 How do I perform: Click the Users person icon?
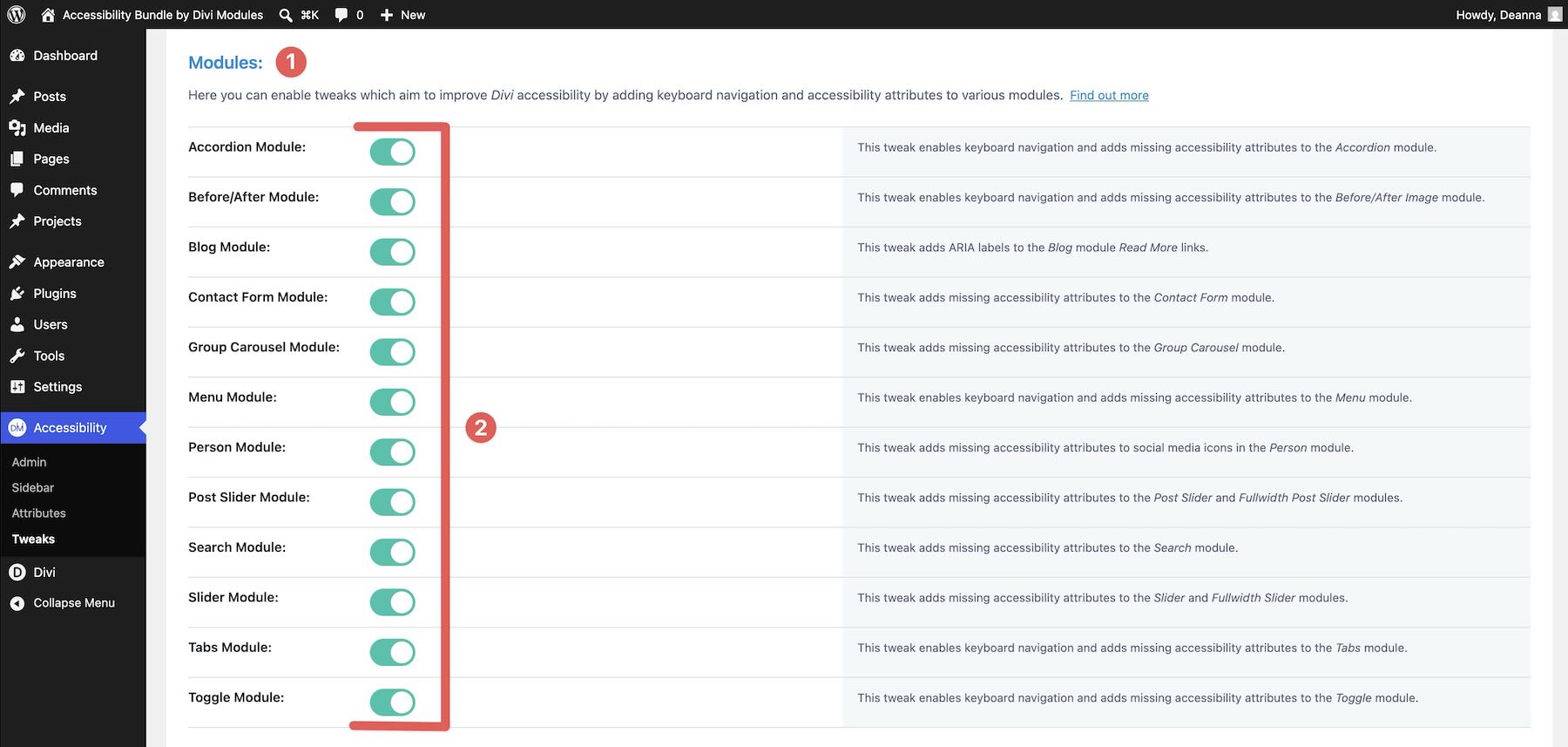[x=17, y=324]
